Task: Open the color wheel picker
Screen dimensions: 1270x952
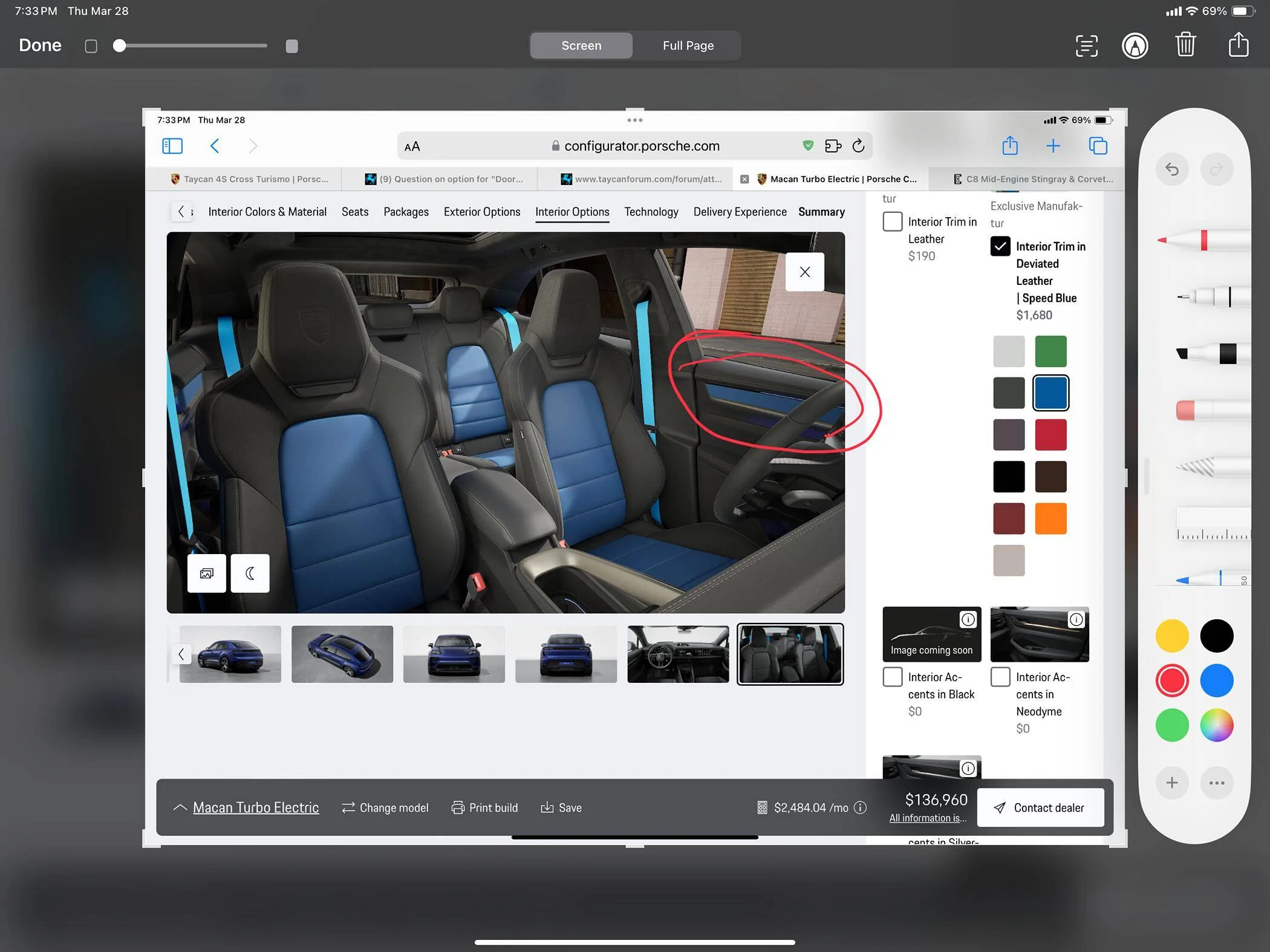Action: click(x=1217, y=725)
